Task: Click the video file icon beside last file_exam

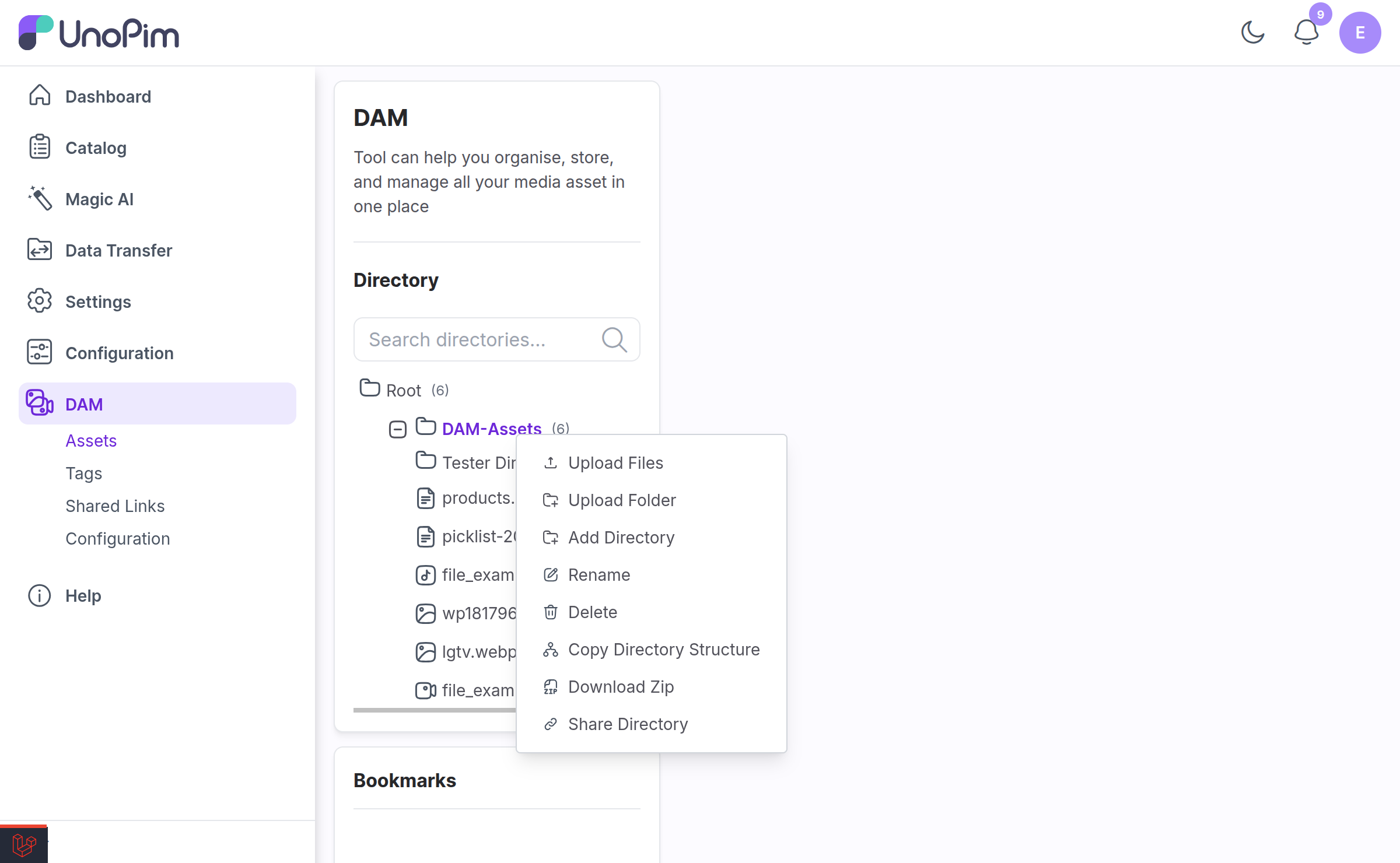Action: [x=426, y=691]
